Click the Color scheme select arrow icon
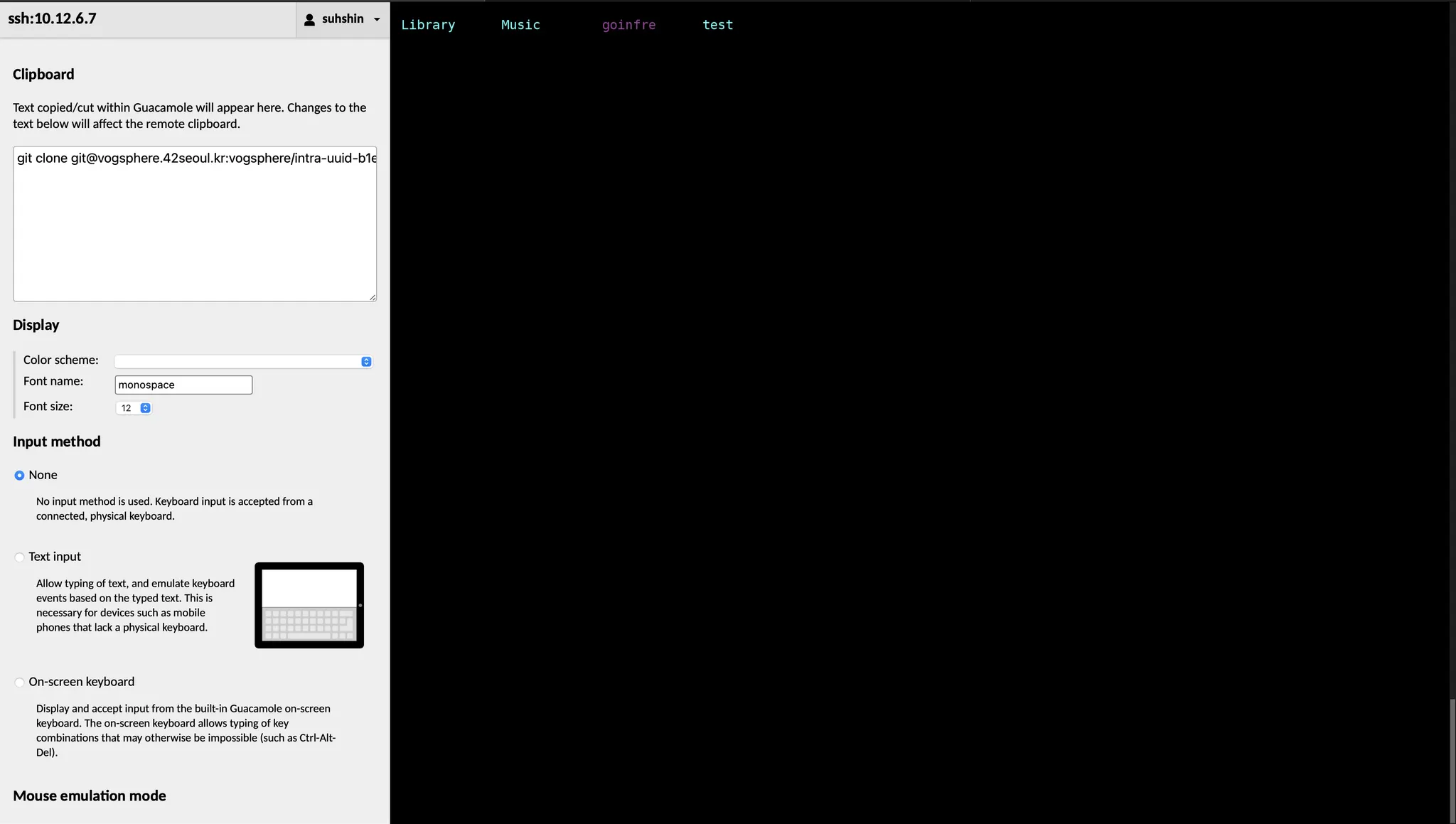1456x824 pixels. tap(366, 361)
